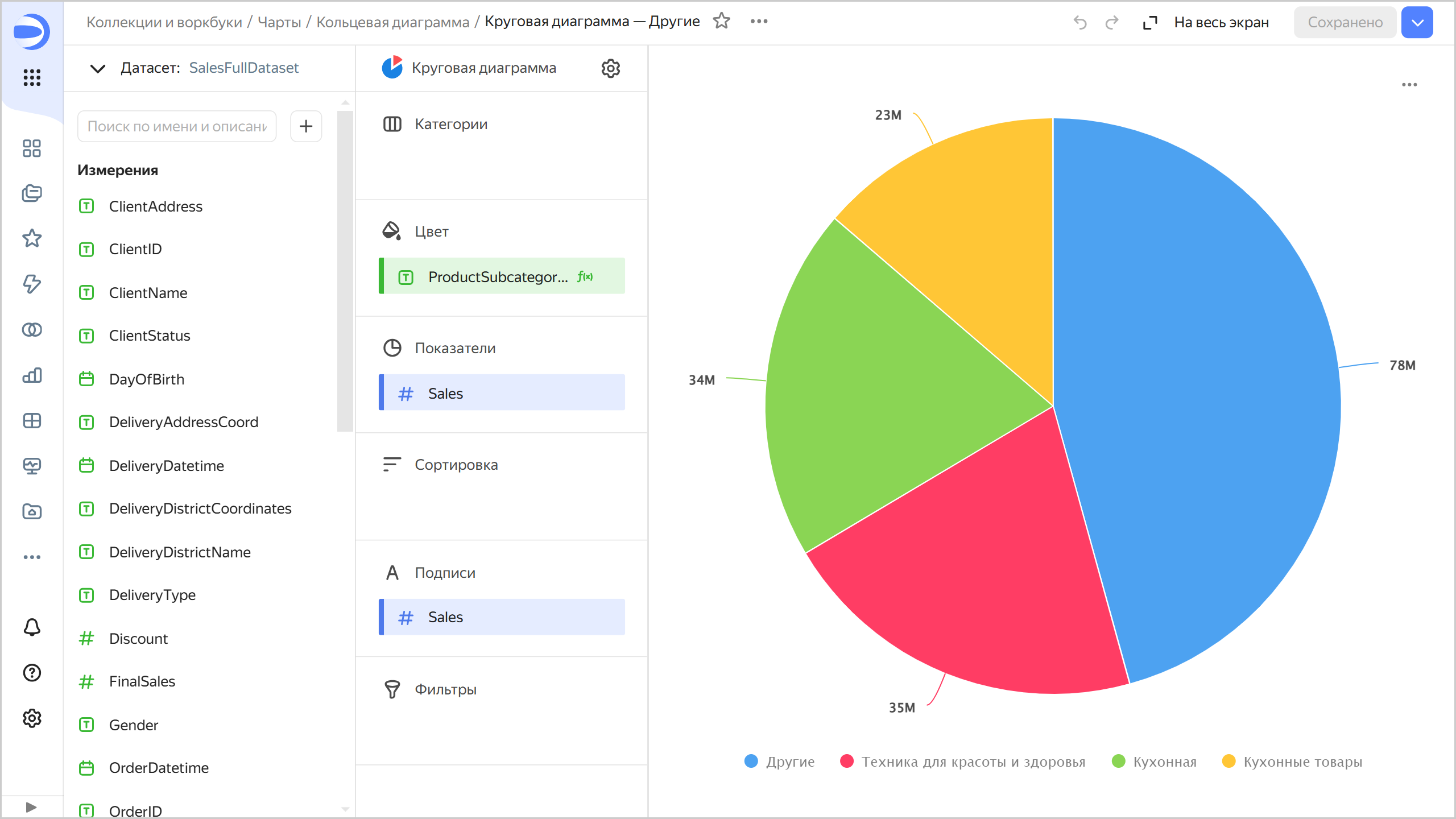Click the f(x) formula icon on ProductSubcategory field
Viewport: 1456px width, 819px height.
pos(585,277)
